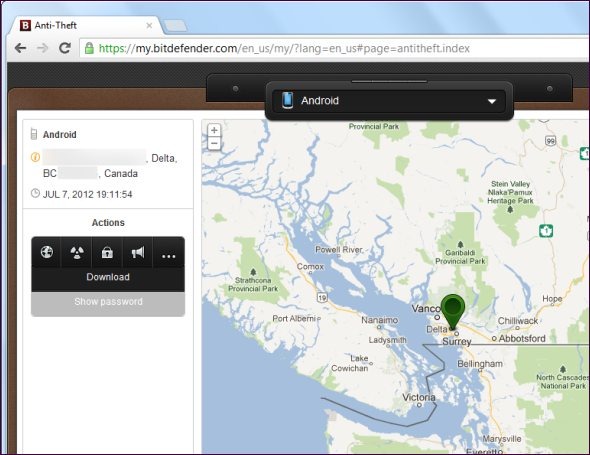Click the Android device name heading
This screenshot has width=590, height=455.
coord(59,134)
